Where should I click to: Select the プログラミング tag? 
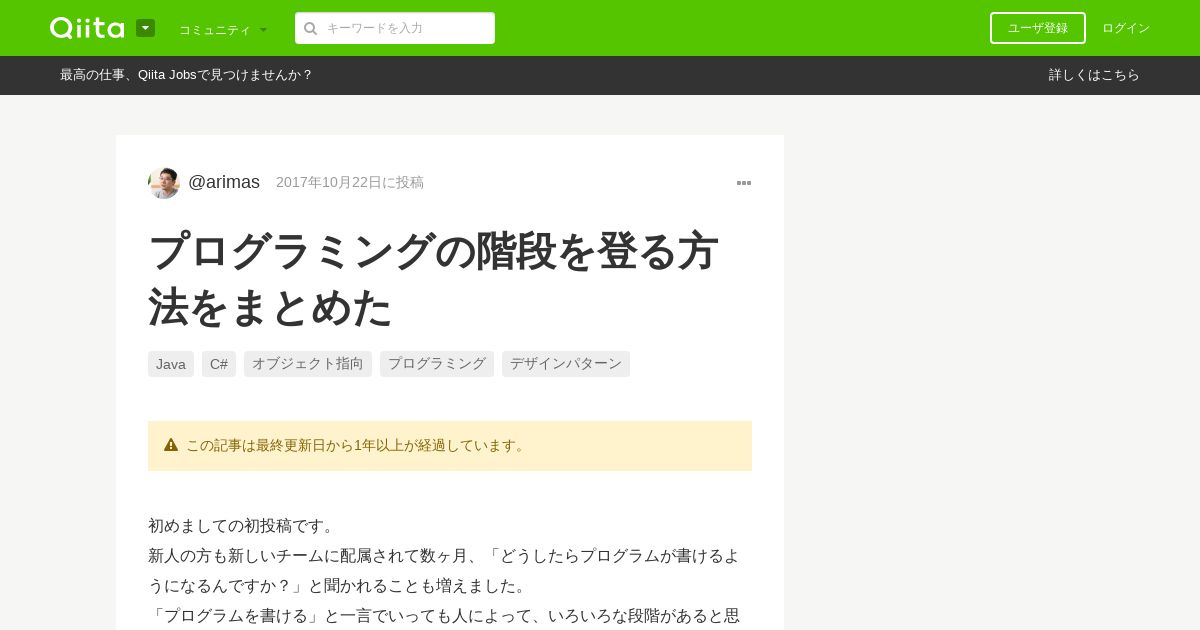click(x=437, y=364)
